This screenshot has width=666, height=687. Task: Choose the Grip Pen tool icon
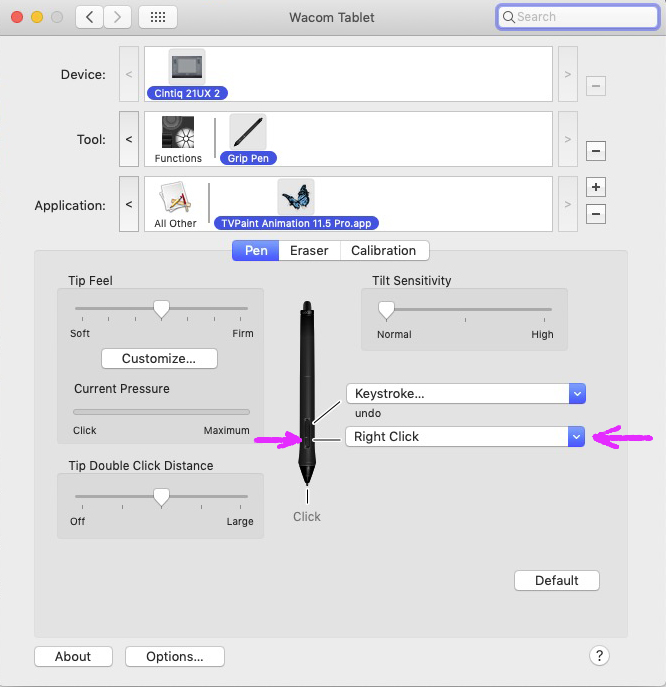248,131
